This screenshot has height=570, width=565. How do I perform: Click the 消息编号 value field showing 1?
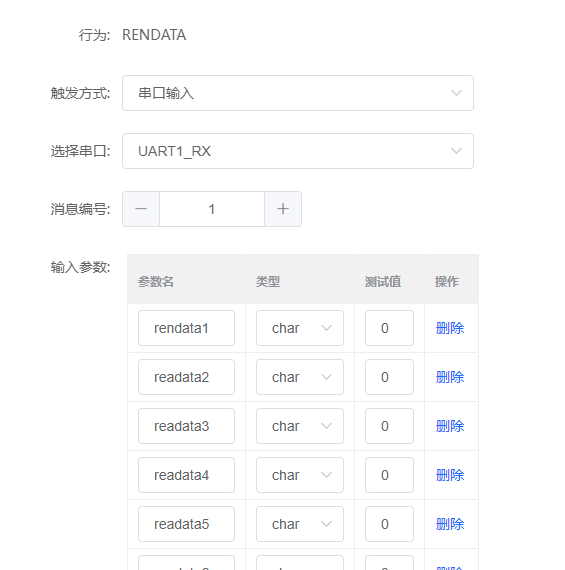[x=212, y=209]
